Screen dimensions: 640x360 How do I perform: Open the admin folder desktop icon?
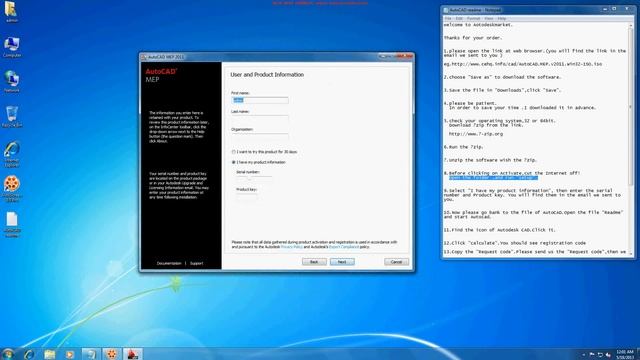[x=11, y=11]
